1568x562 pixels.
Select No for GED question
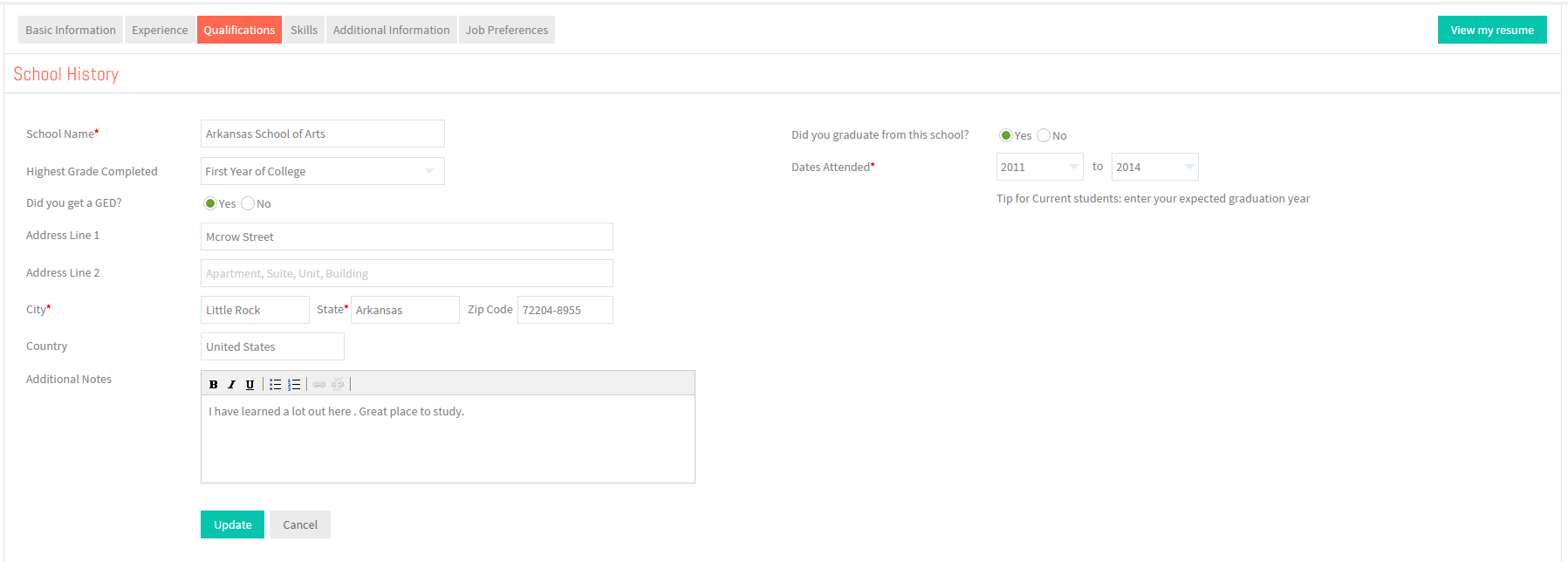click(248, 203)
